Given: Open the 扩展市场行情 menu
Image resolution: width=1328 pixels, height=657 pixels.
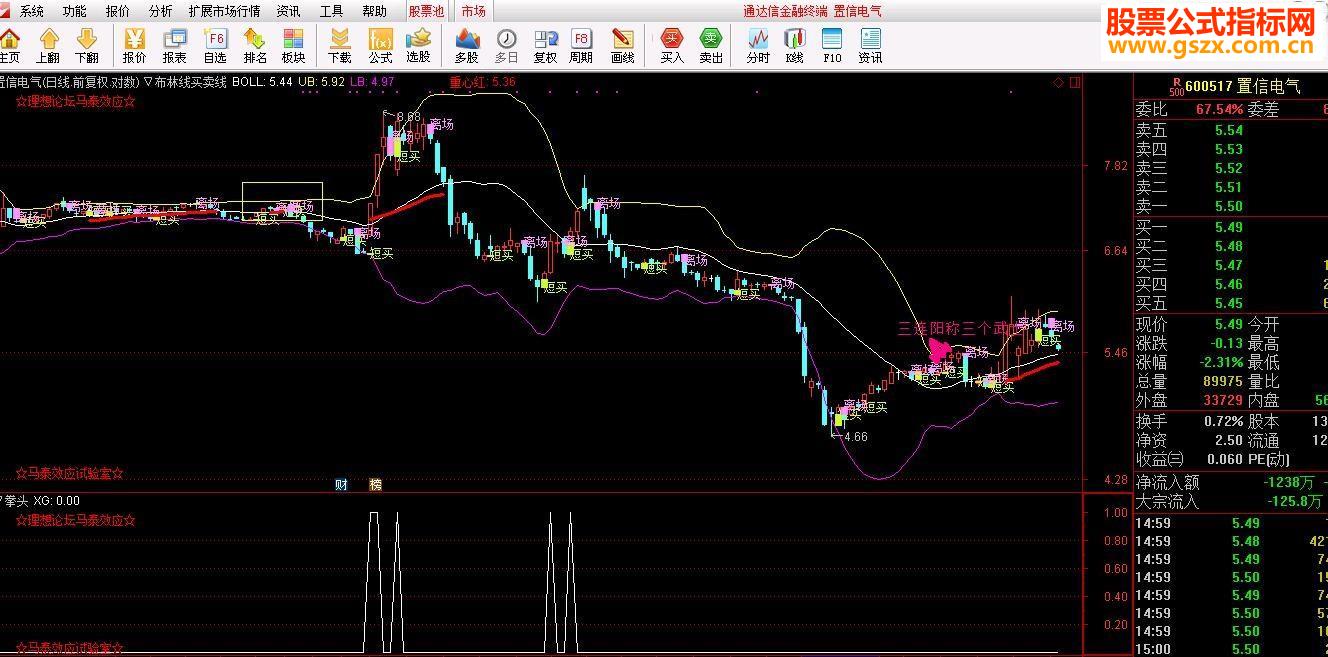Looking at the screenshot, I should (224, 11).
